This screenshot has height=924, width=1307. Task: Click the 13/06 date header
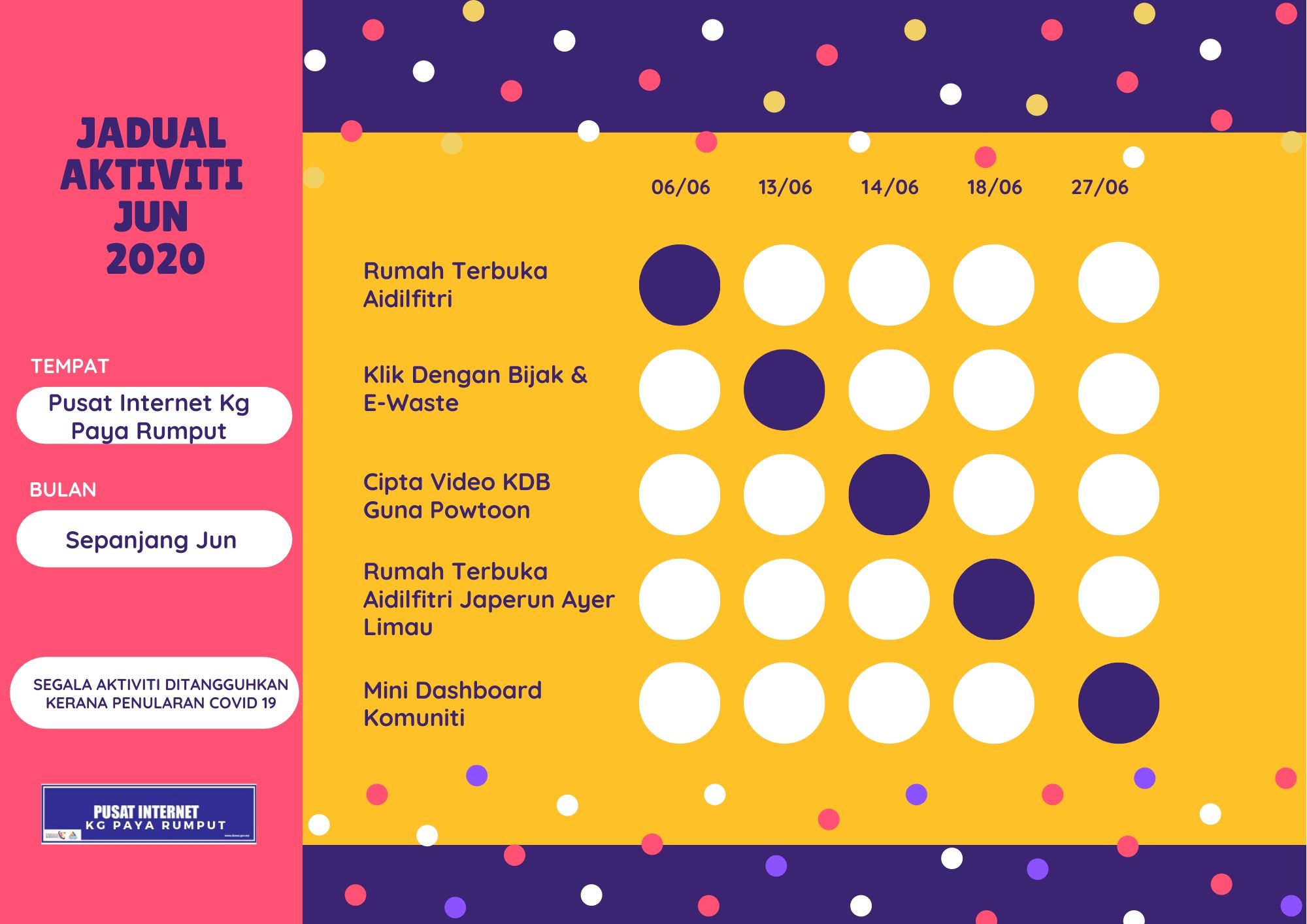[785, 188]
